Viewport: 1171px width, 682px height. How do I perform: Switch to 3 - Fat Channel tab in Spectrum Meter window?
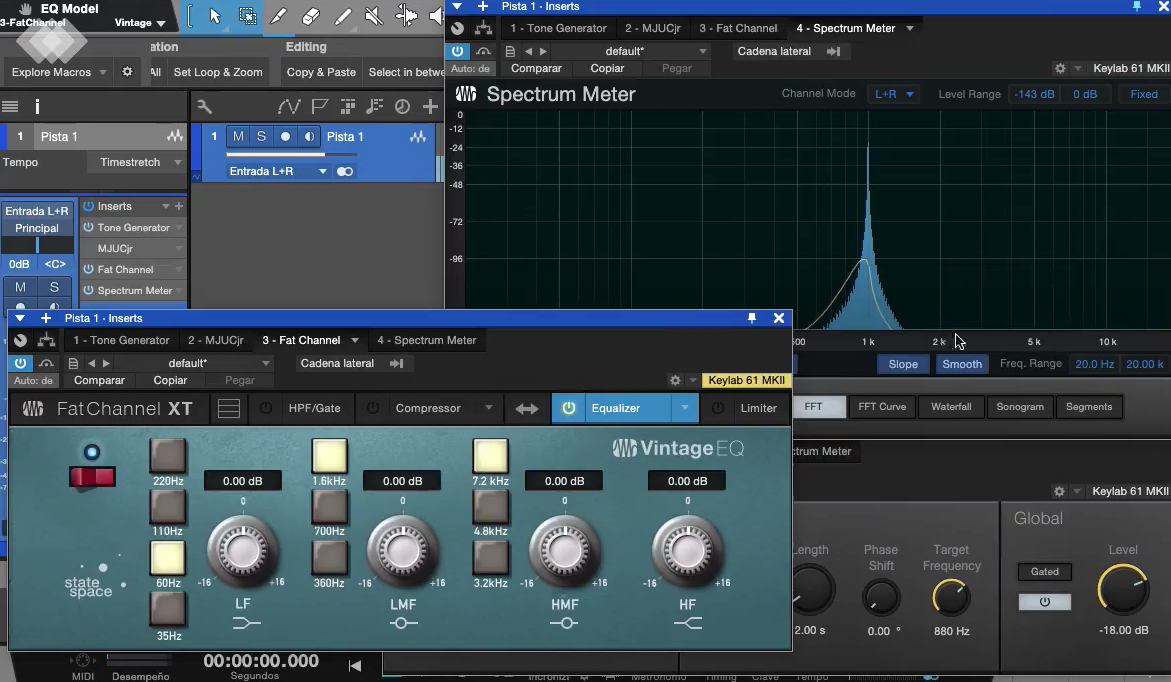[x=738, y=28]
